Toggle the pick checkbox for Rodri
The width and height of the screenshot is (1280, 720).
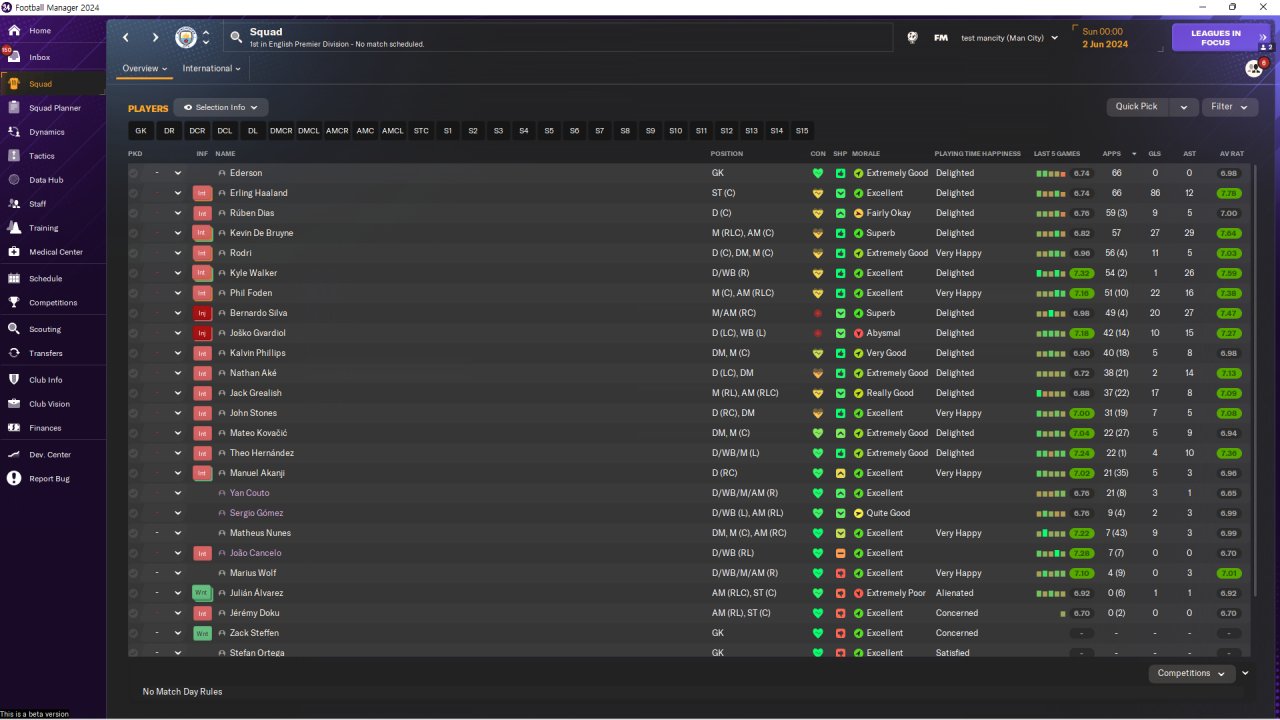tap(134, 253)
